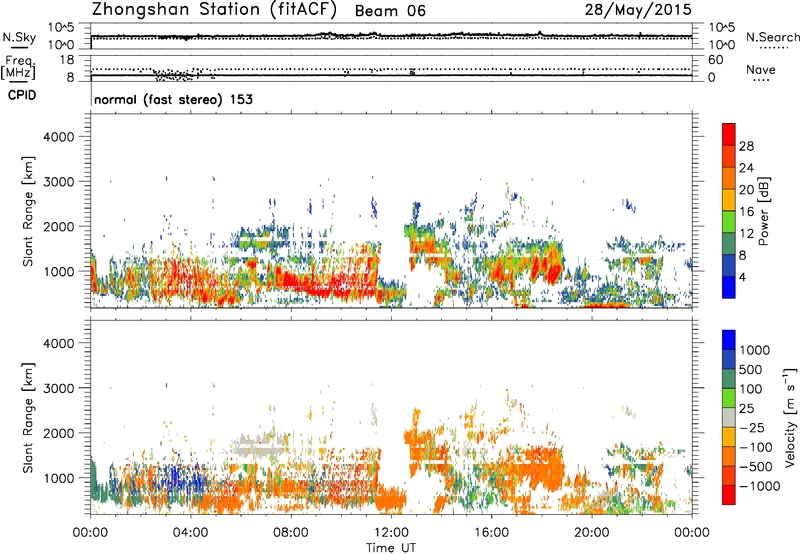Image resolution: width=800 pixels, height=554 pixels.
Task: Click the '1000' tick of velocity panel's range axis
Action: (59, 477)
